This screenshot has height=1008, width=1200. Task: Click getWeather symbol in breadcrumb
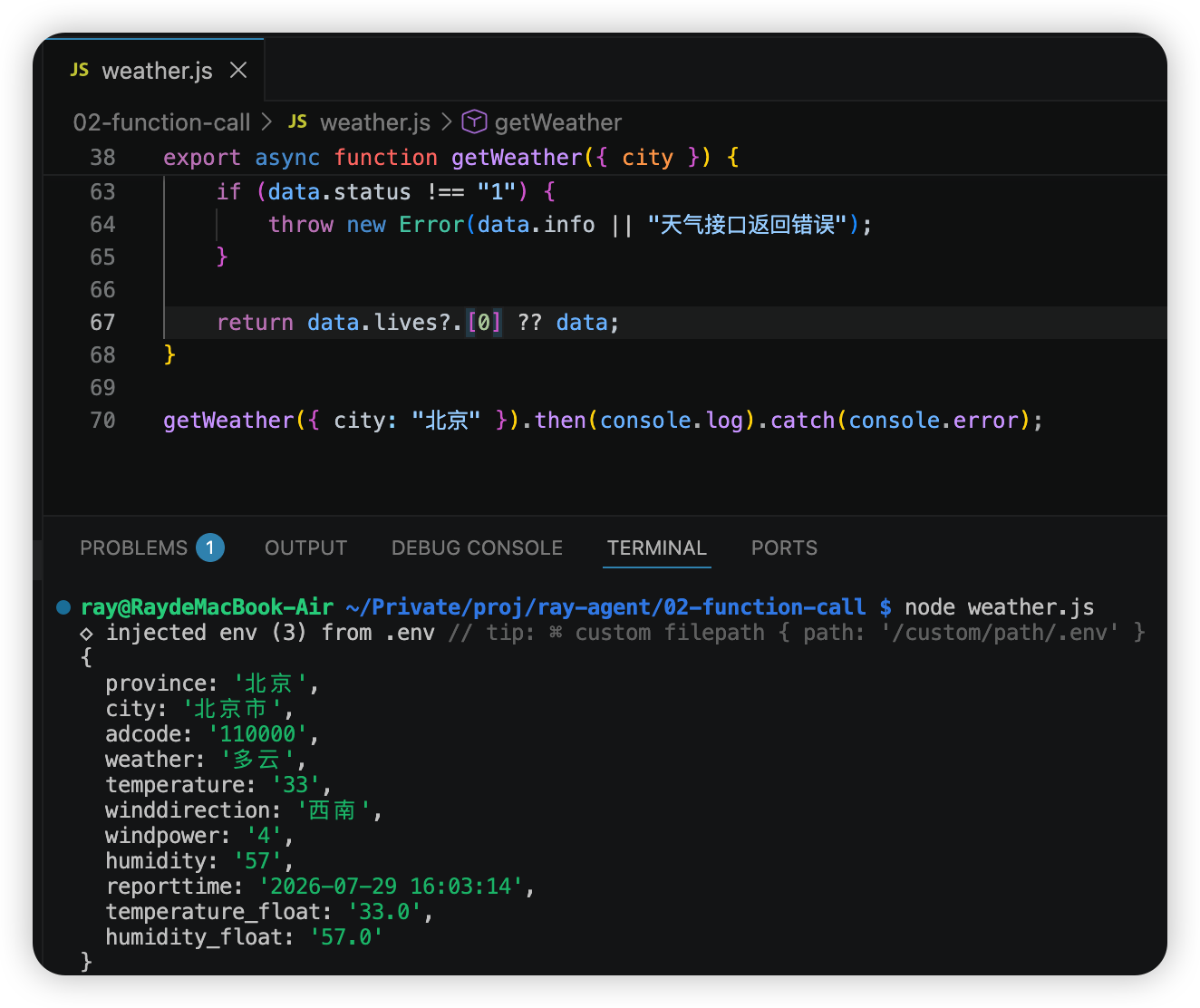click(558, 122)
